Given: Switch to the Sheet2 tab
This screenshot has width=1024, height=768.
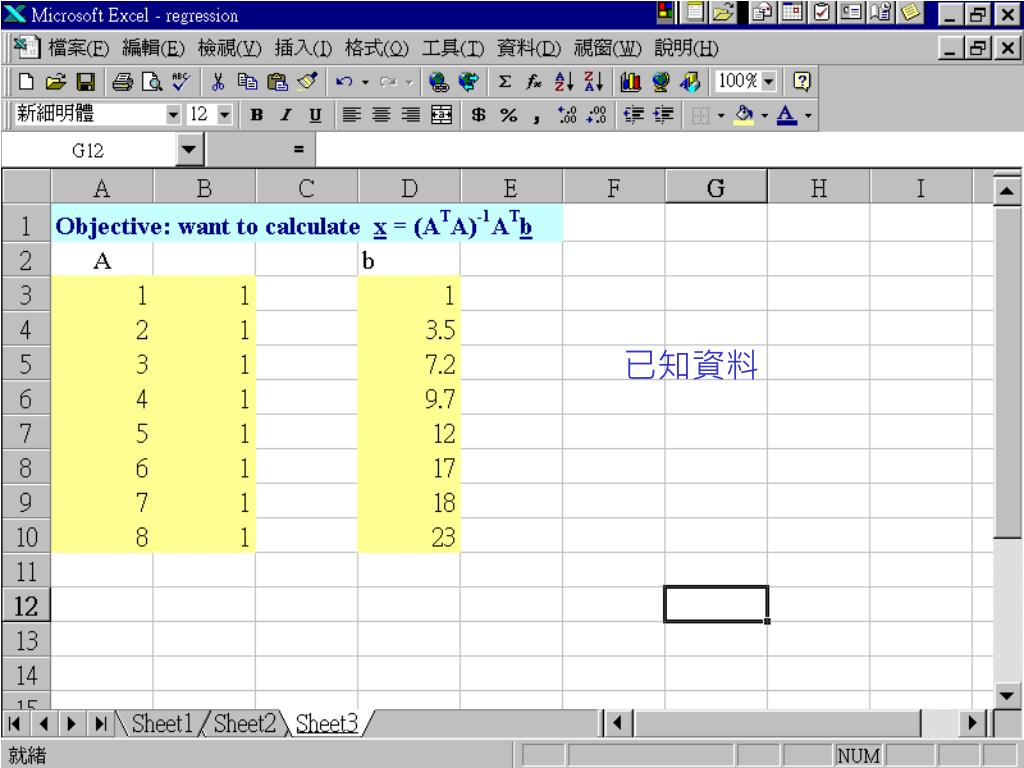Looking at the screenshot, I should 245,724.
